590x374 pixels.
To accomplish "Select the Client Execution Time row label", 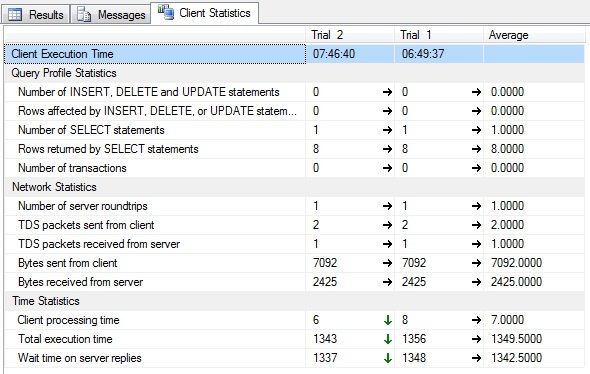I will click(155, 54).
